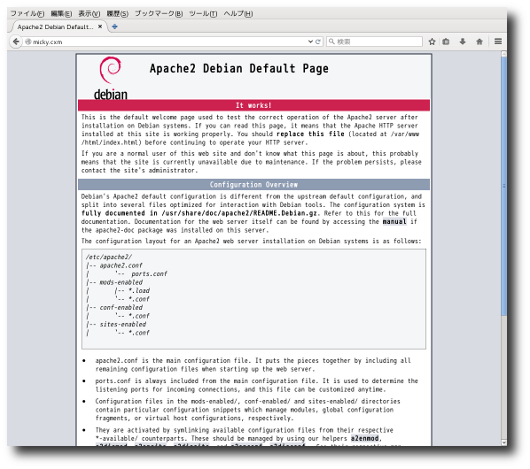Click the site identity globe icon
Viewport: 530px width, 469px height.
[28, 42]
